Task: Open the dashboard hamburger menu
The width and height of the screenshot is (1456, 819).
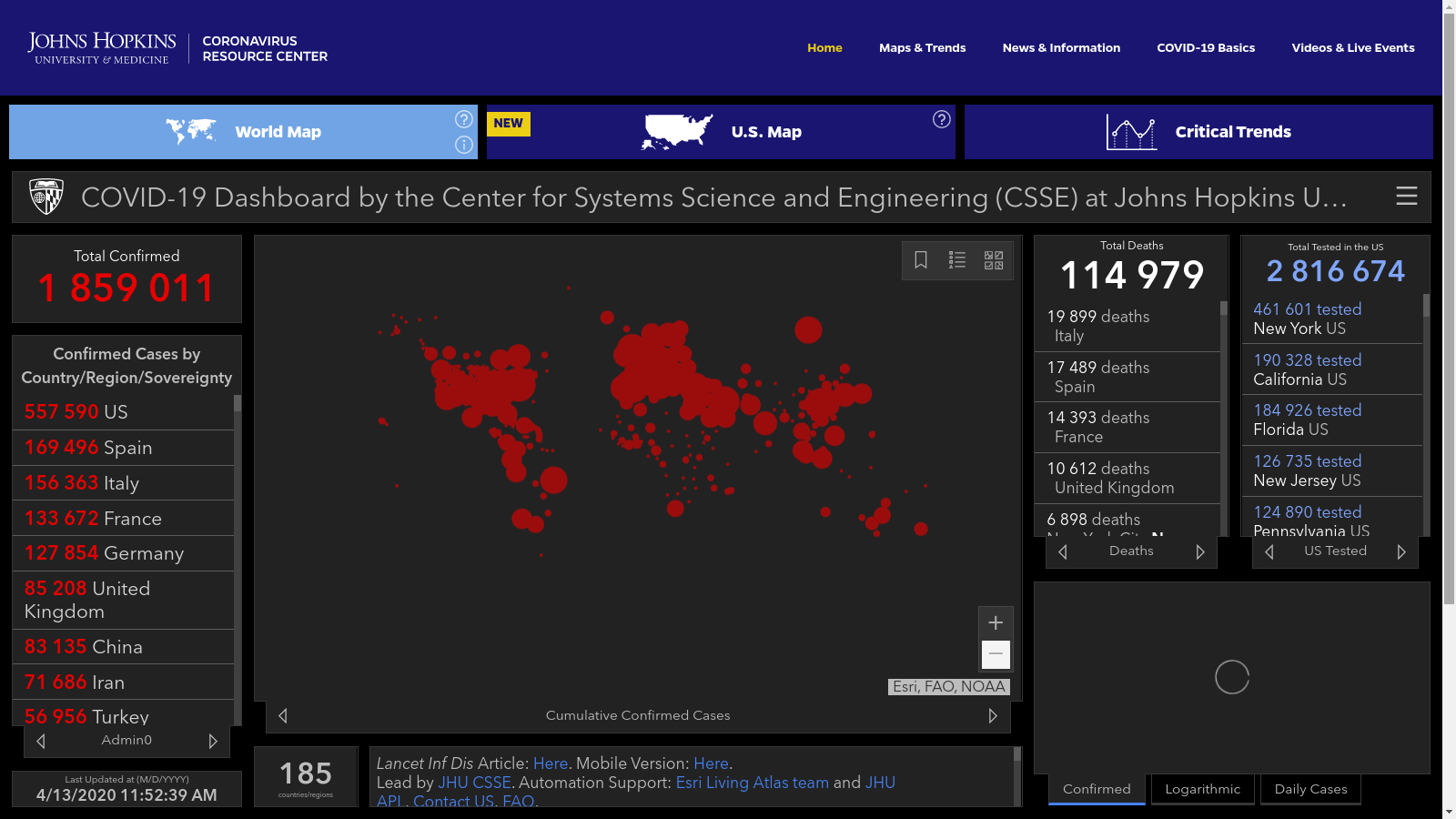Action: pyautogui.click(x=1407, y=196)
